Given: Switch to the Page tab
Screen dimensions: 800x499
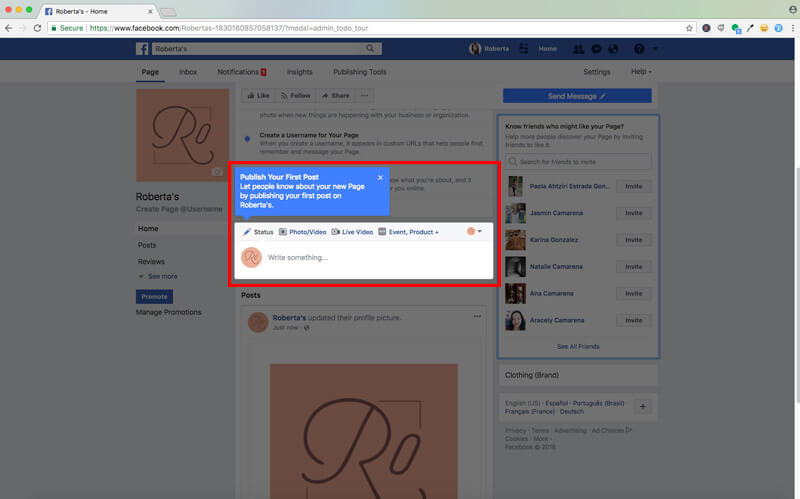Looking at the screenshot, I should point(150,72).
